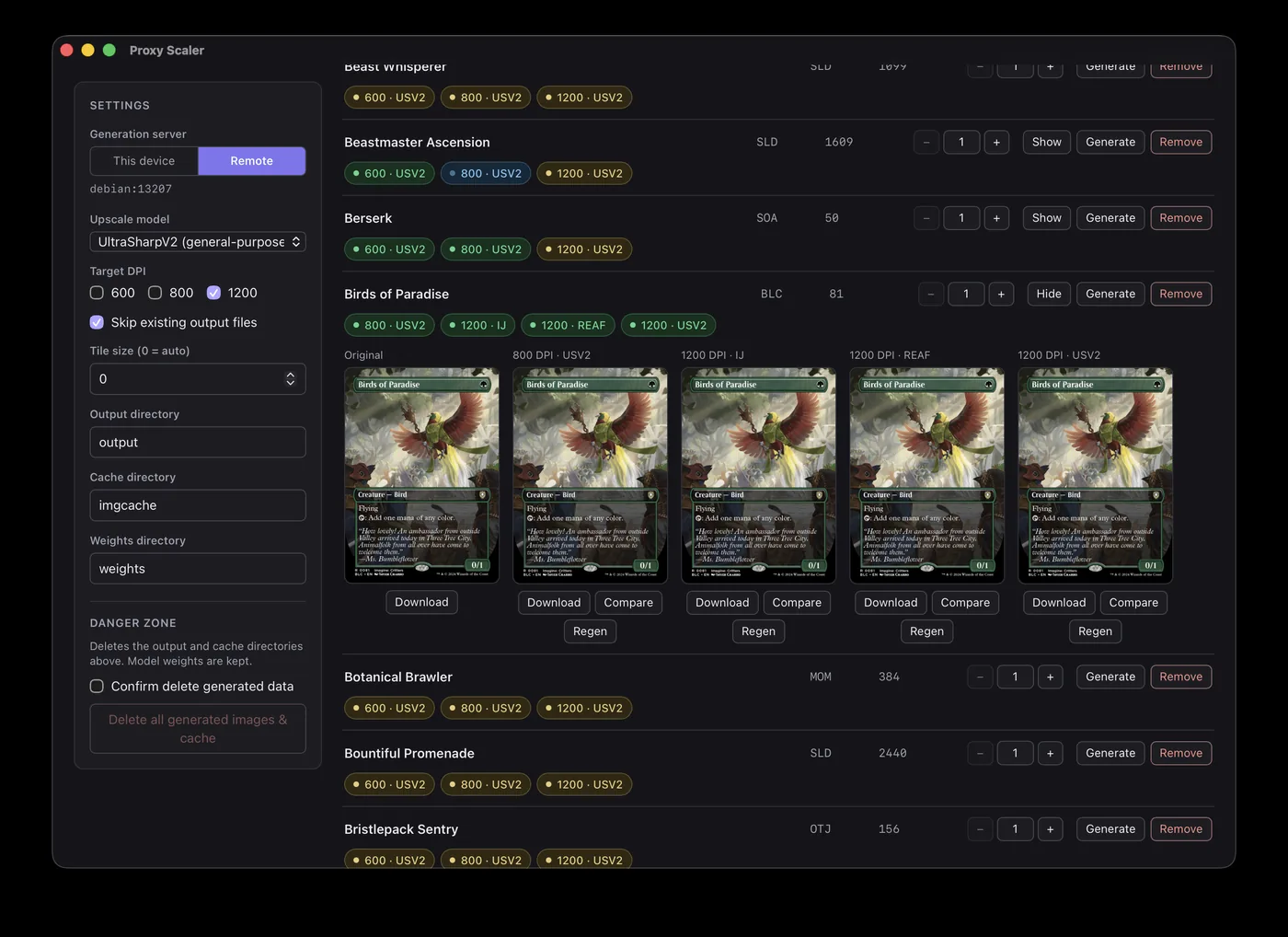Focus the Output directory field
The image size is (1288, 937).
click(x=198, y=443)
